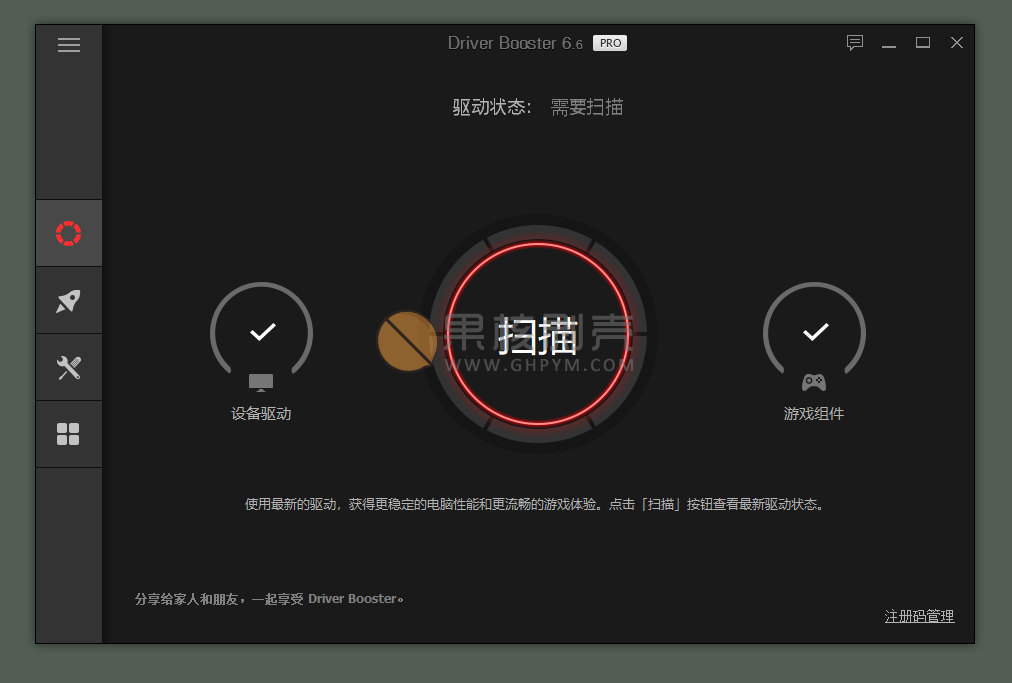Click the 驱动状态 label
Screen dimensions: 1012x683
point(492,107)
